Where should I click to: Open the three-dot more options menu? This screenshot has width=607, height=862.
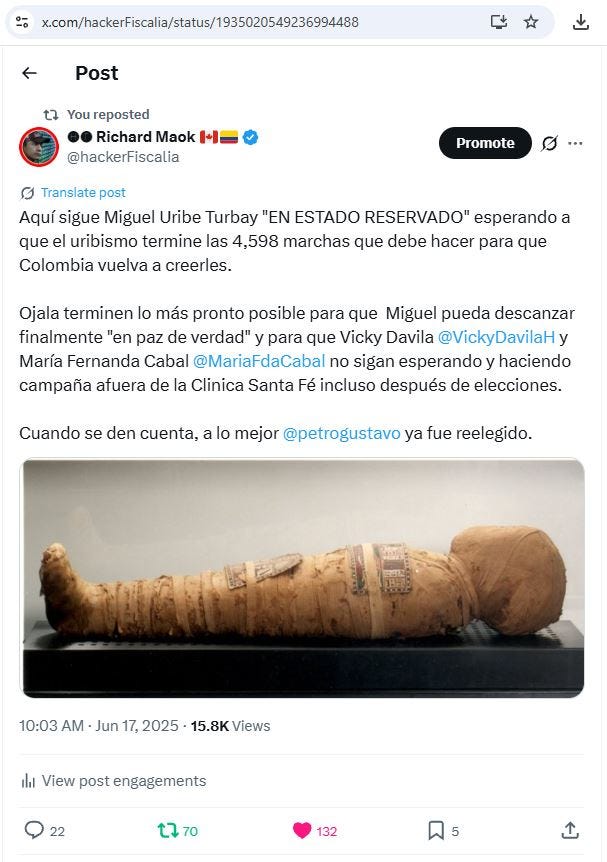(575, 143)
